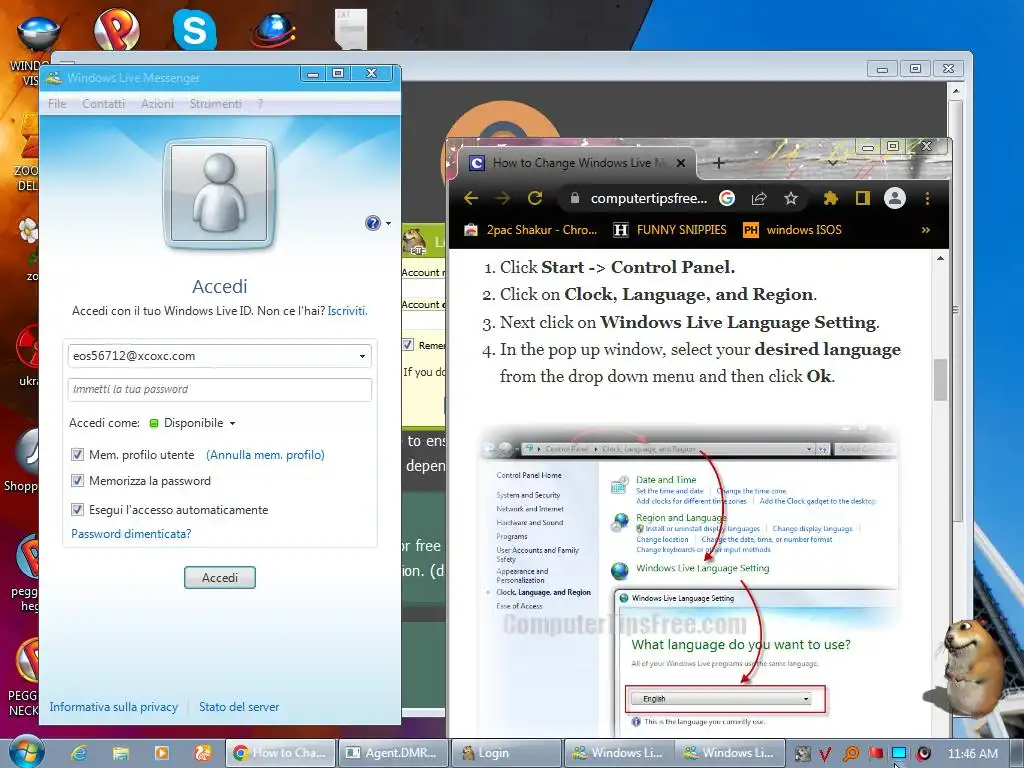
Task: Open 'Stato del server' link
Action: coord(239,707)
